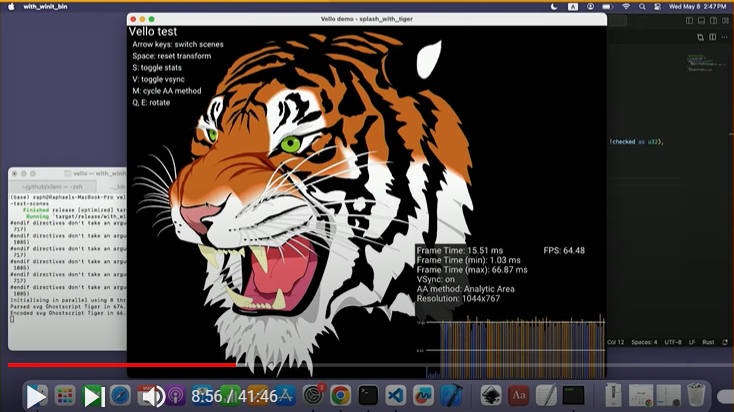
Task: Click the 'Finished release [optimized]' terminal line
Action: (x=74, y=210)
